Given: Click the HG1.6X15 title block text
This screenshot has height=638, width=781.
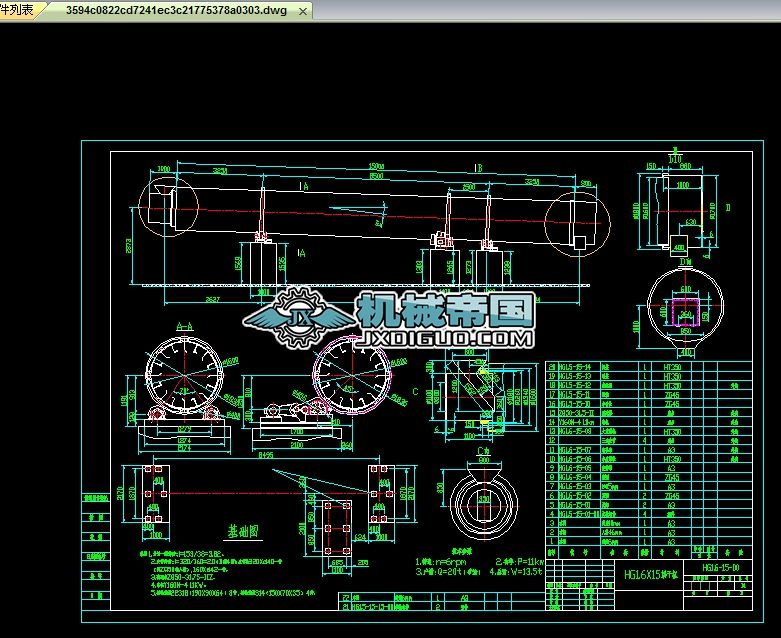Looking at the screenshot, I should pyautogui.click(x=650, y=575).
